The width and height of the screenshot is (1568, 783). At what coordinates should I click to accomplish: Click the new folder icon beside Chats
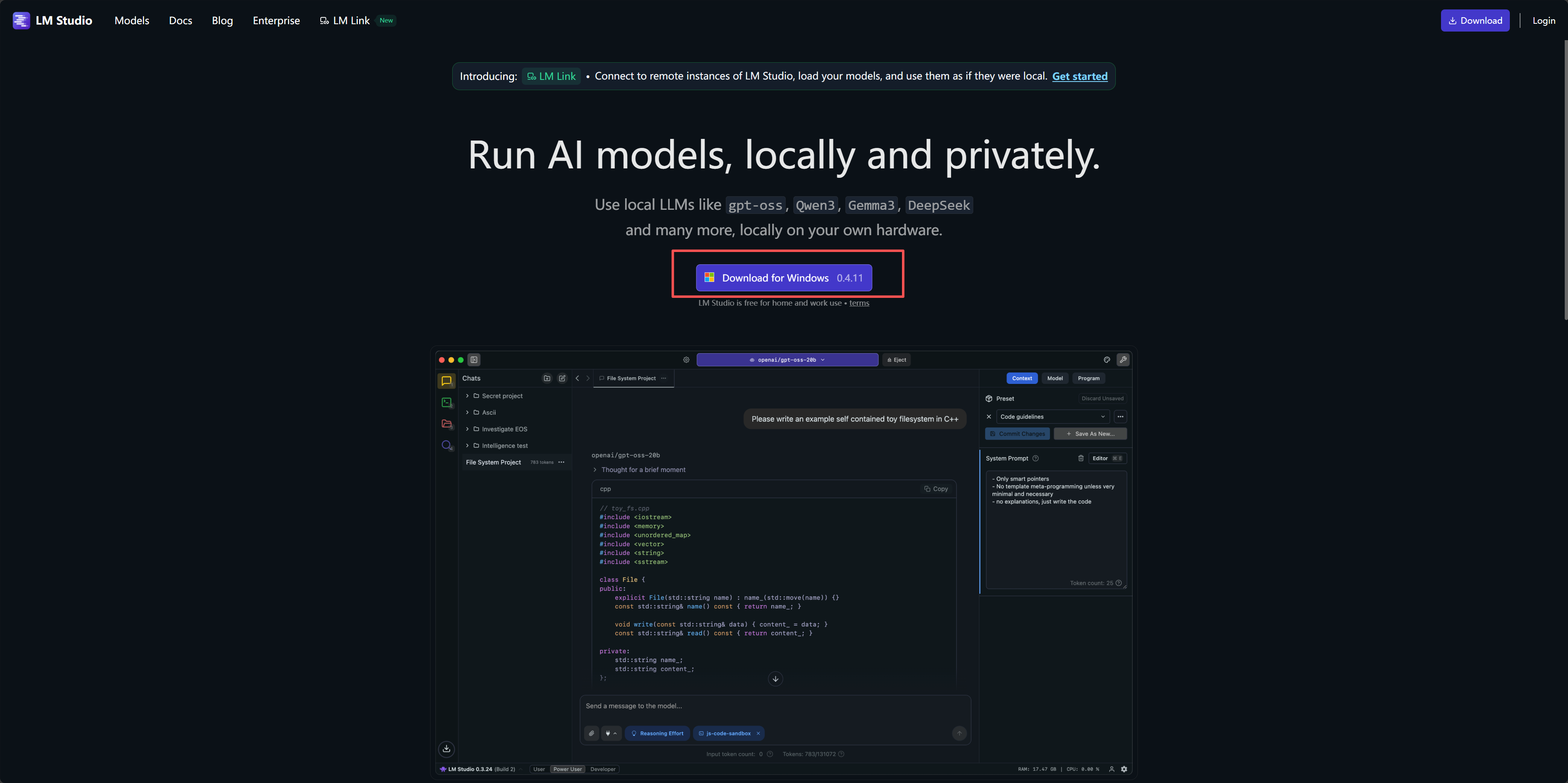coord(547,378)
